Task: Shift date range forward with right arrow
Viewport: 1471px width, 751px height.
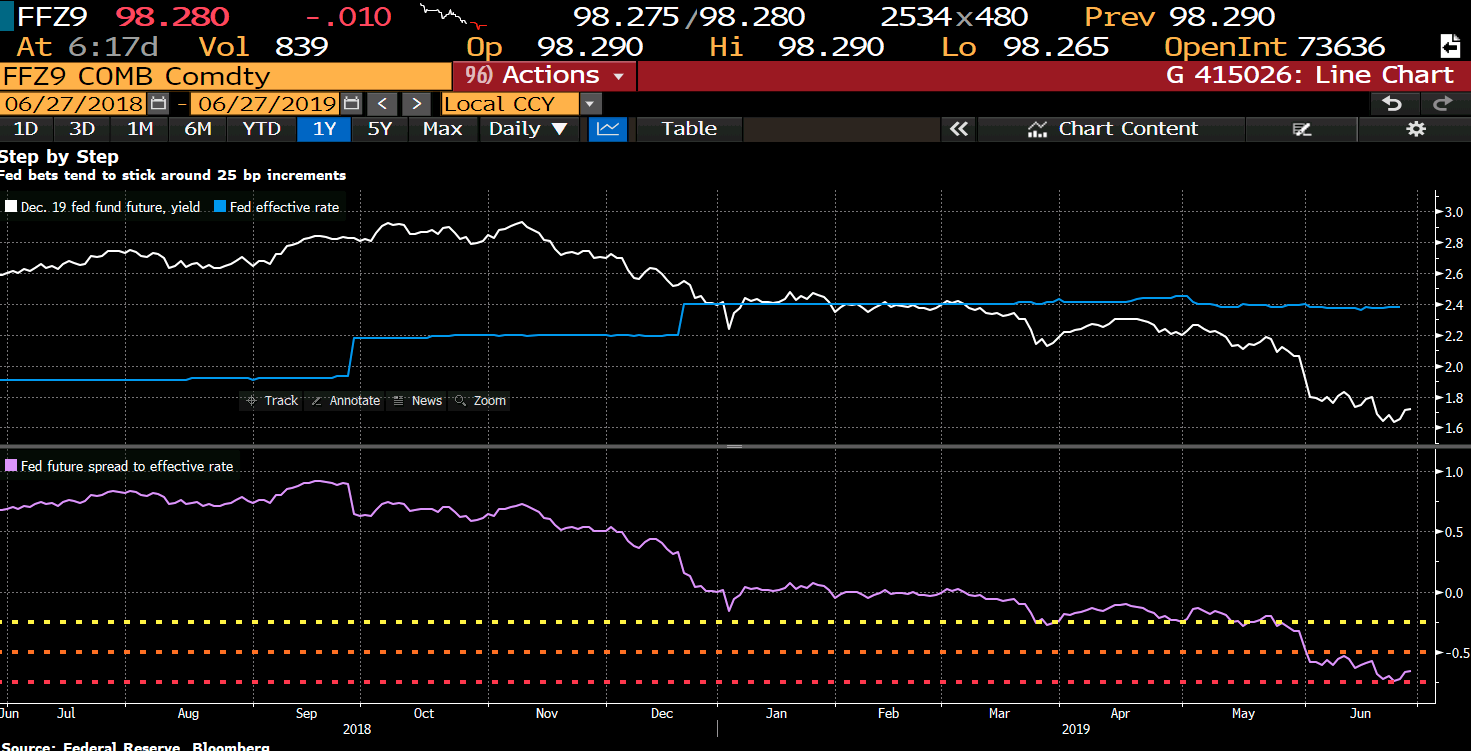Action: pyautogui.click(x=417, y=104)
